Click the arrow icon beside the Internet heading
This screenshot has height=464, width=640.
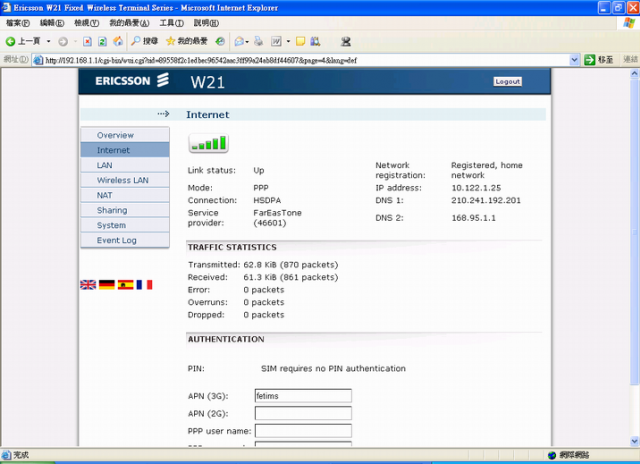tap(163, 113)
